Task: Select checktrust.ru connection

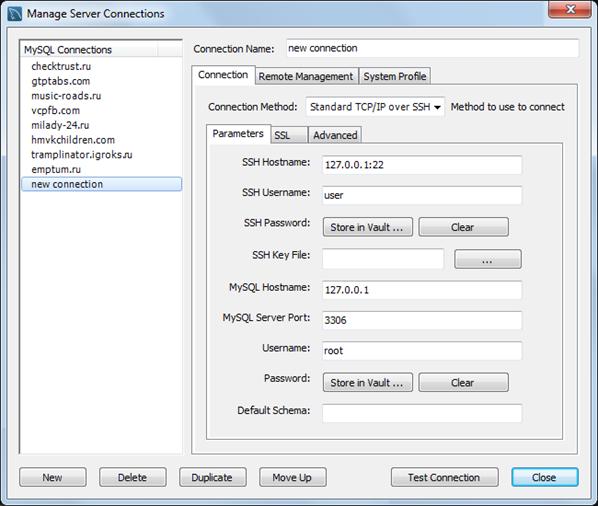Action: pos(102,66)
